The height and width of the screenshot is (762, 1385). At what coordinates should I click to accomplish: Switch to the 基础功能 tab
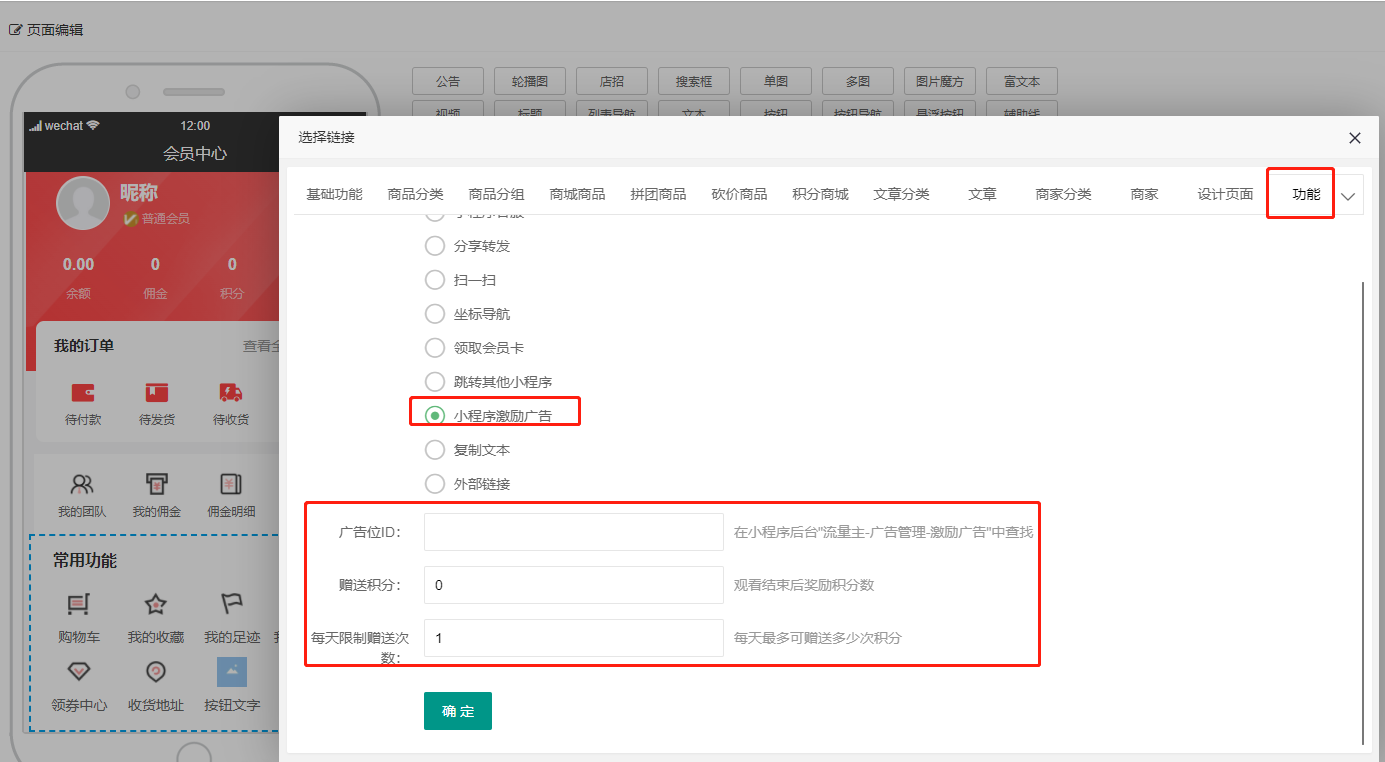(334, 194)
